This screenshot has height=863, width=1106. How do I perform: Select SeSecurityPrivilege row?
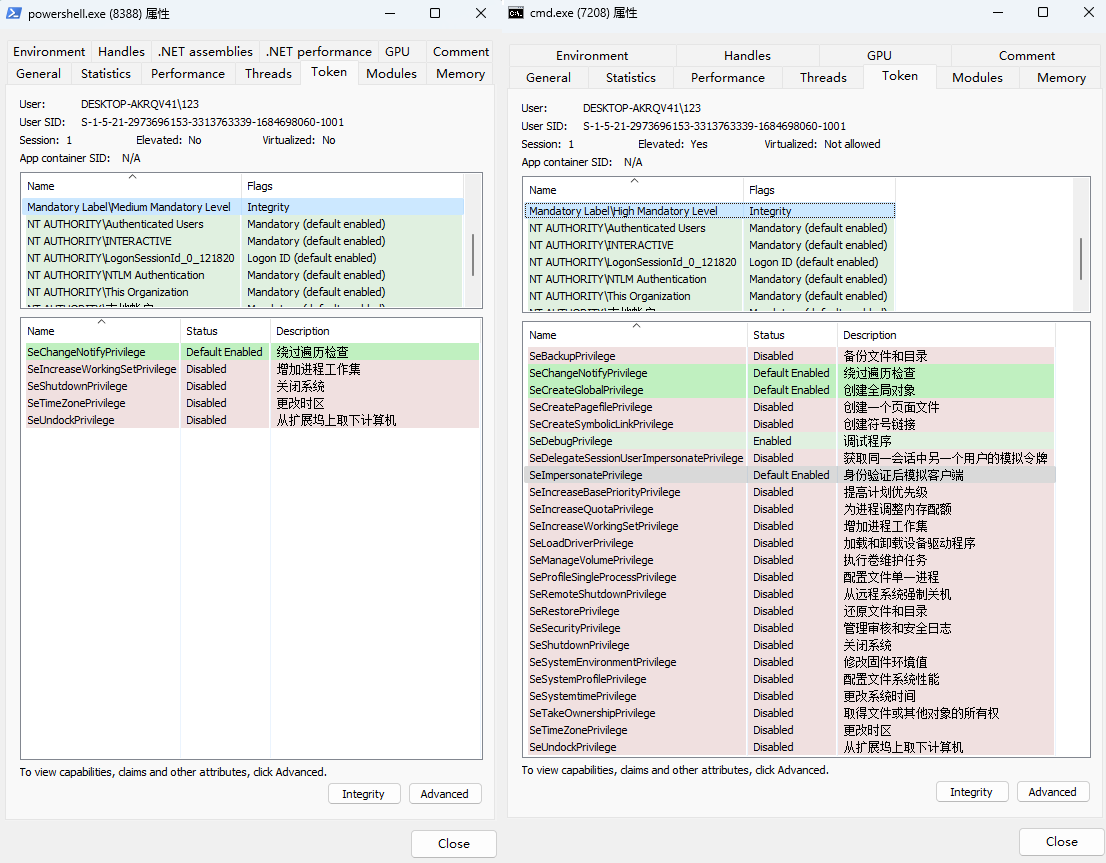(791, 628)
